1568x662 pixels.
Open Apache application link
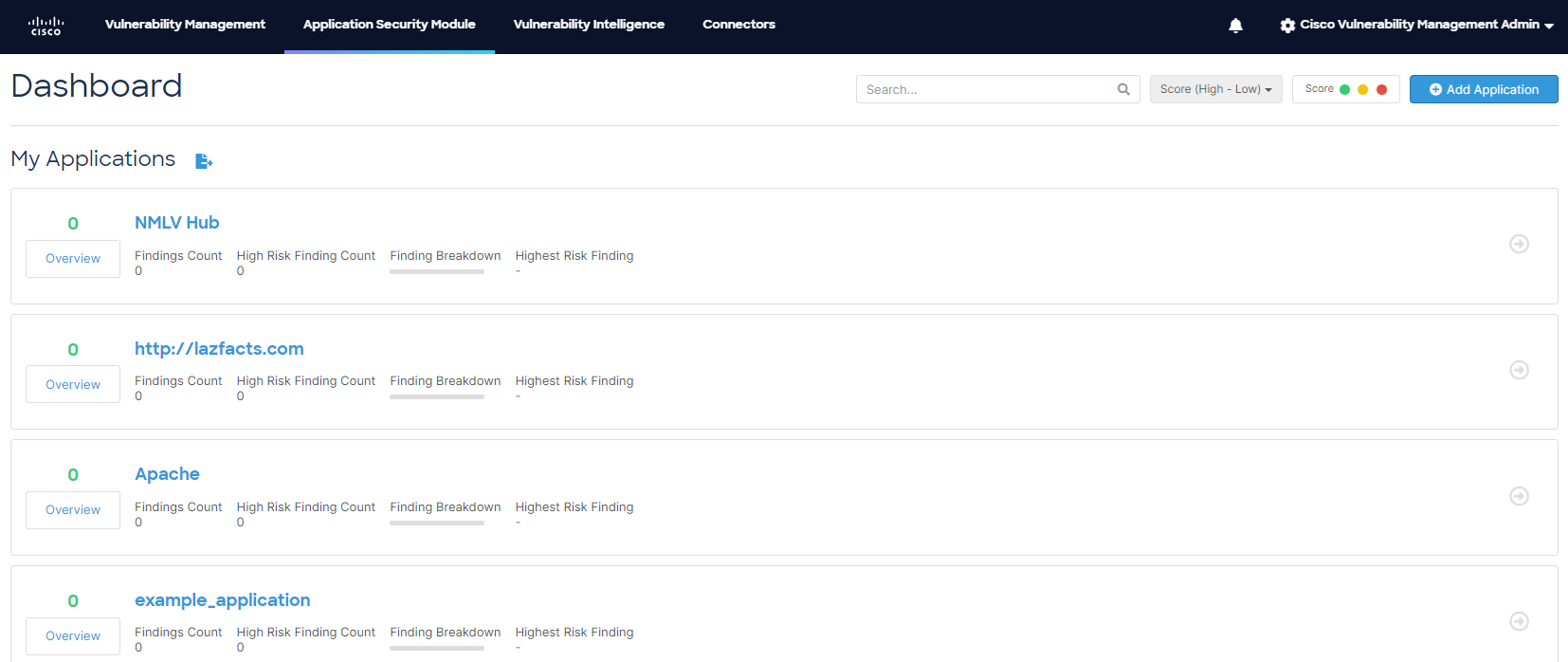click(x=167, y=474)
